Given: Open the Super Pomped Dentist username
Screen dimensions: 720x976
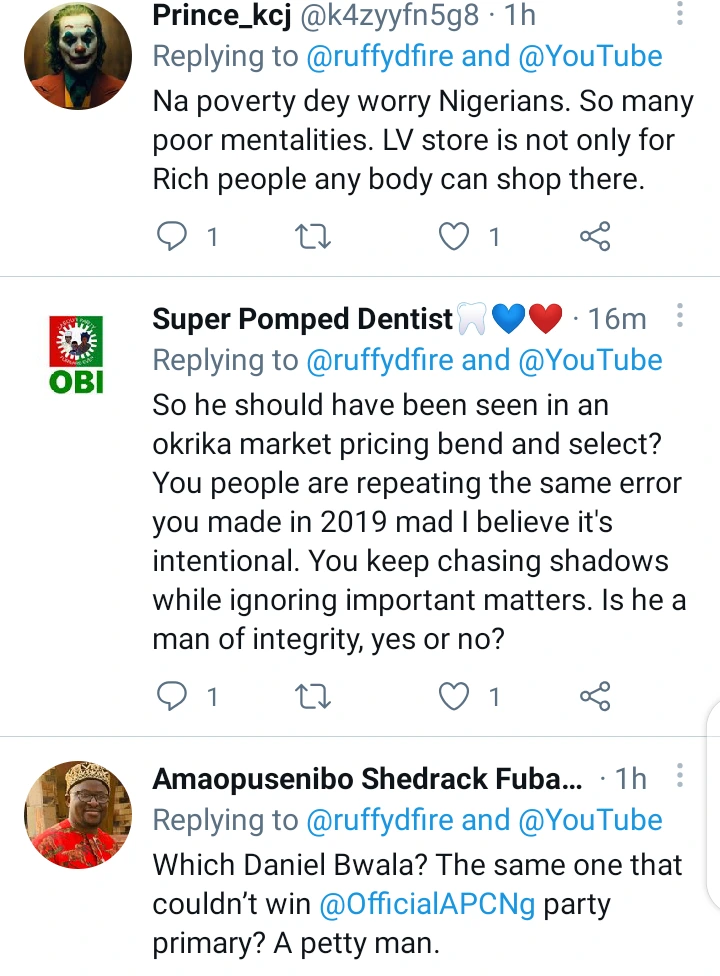Looking at the screenshot, I should pos(302,319).
